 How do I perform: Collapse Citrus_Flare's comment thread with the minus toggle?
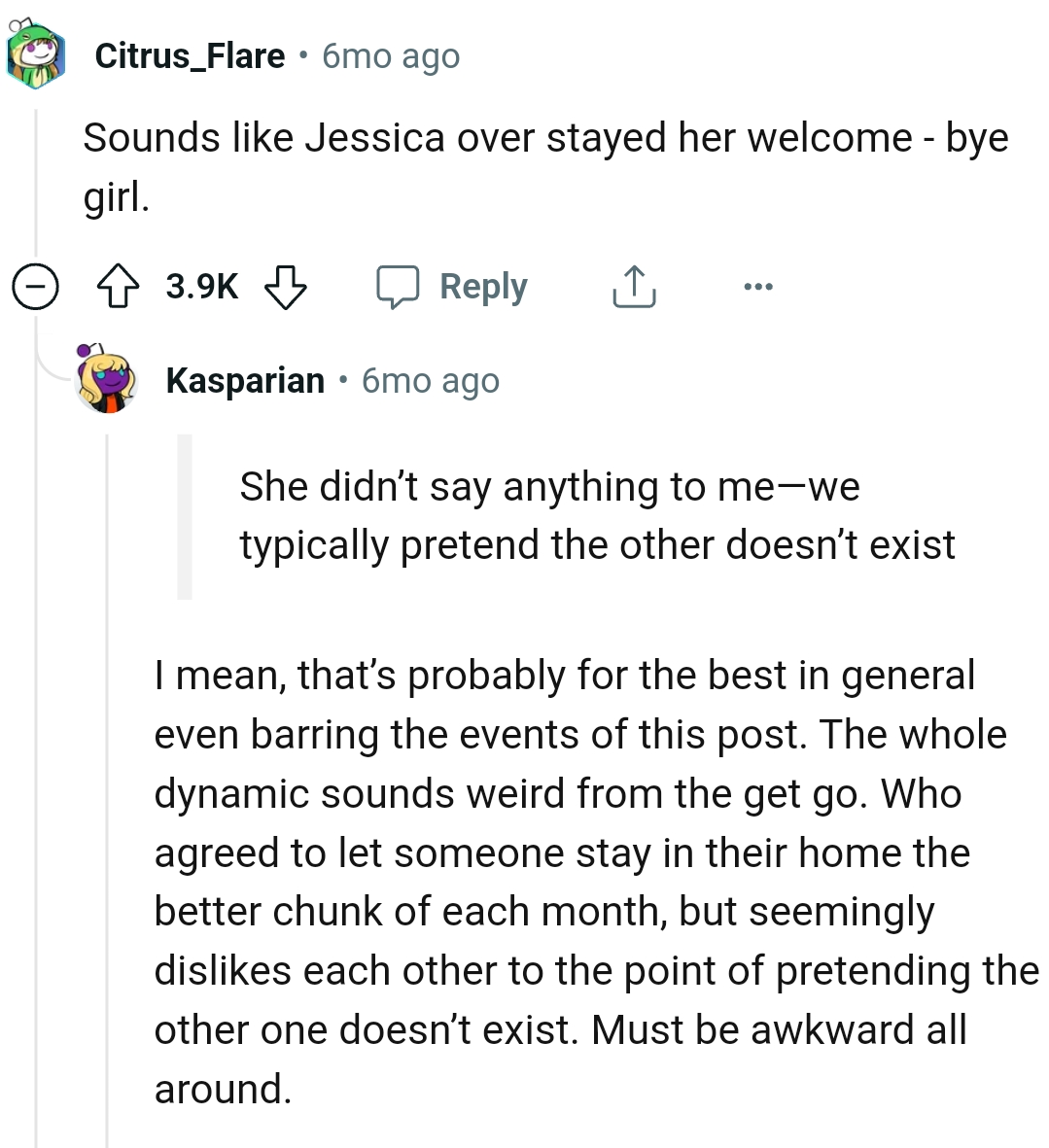click(35, 287)
